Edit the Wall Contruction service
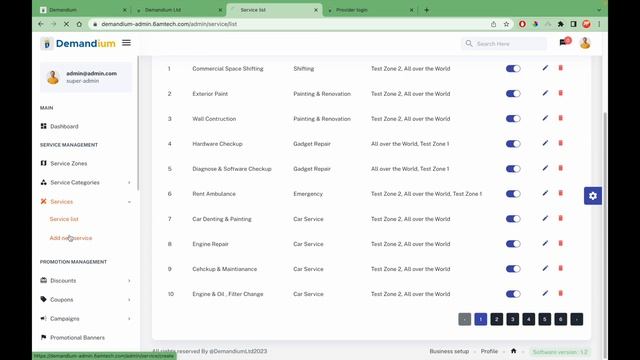The width and height of the screenshot is (640, 360). point(545,118)
